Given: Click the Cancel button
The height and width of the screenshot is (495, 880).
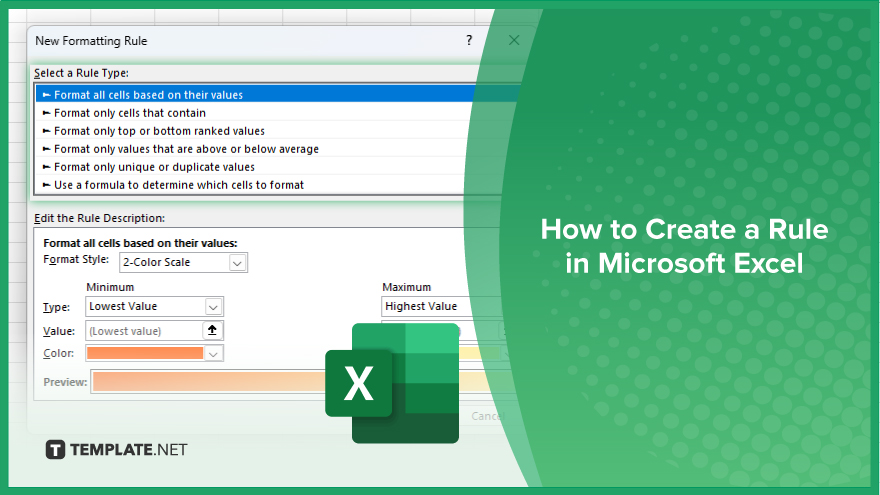Looking at the screenshot, I should click(x=487, y=416).
